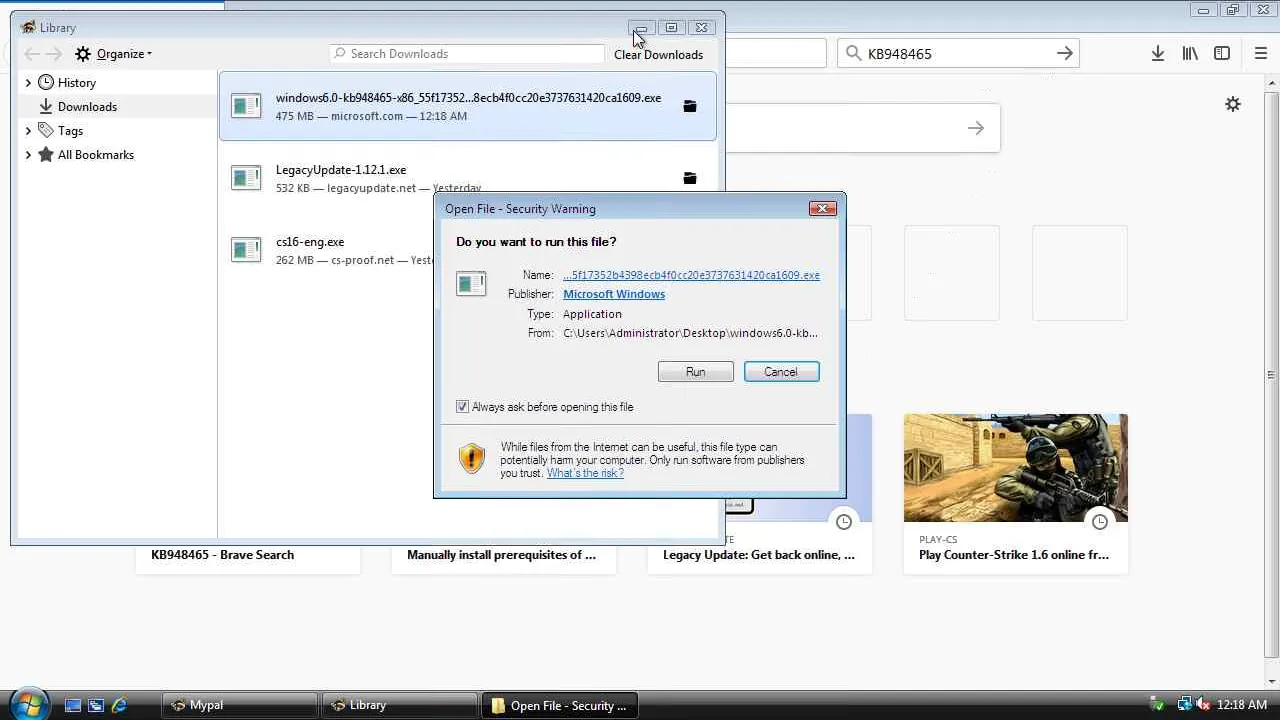Open the Organize gear menu
This screenshot has width=1280, height=720.
pyautogui.click(x=113, y=54)
